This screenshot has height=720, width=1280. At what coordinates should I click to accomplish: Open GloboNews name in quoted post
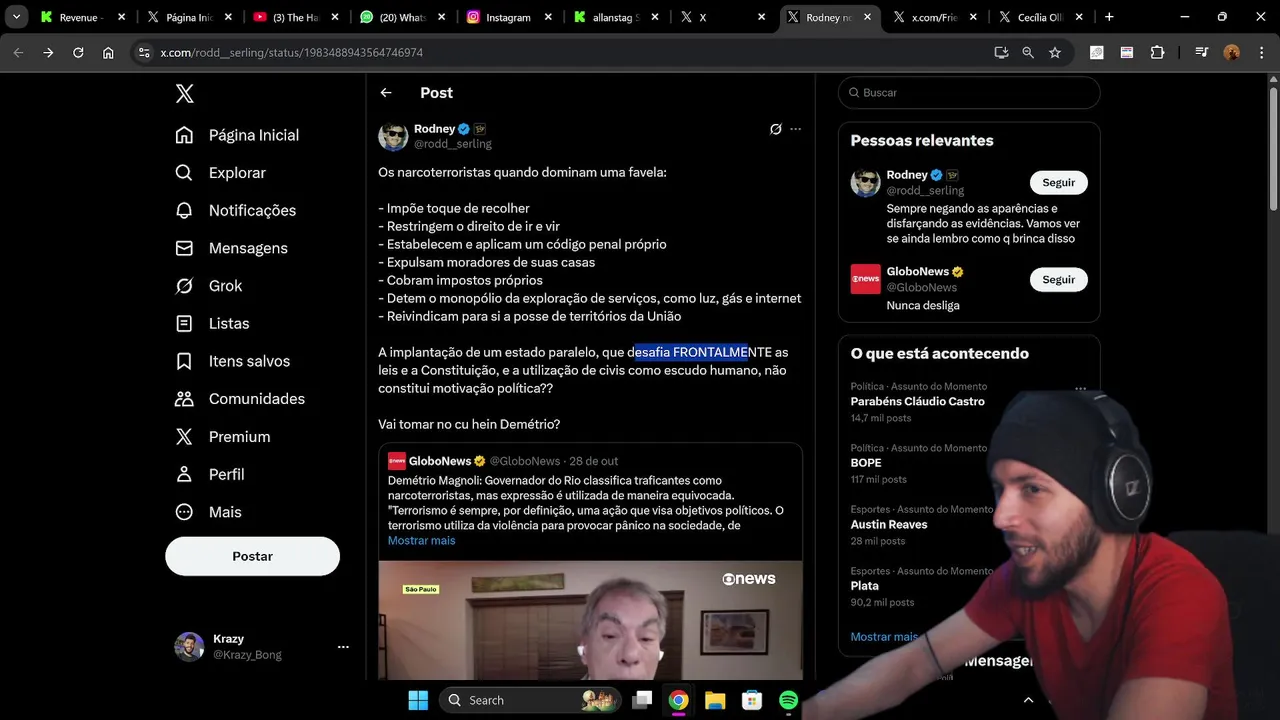pyautogui.click(x=440, y=461)
